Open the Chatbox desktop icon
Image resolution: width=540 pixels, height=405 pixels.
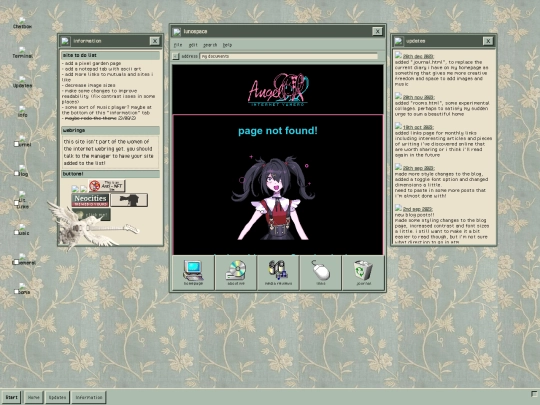coord(22,23)
